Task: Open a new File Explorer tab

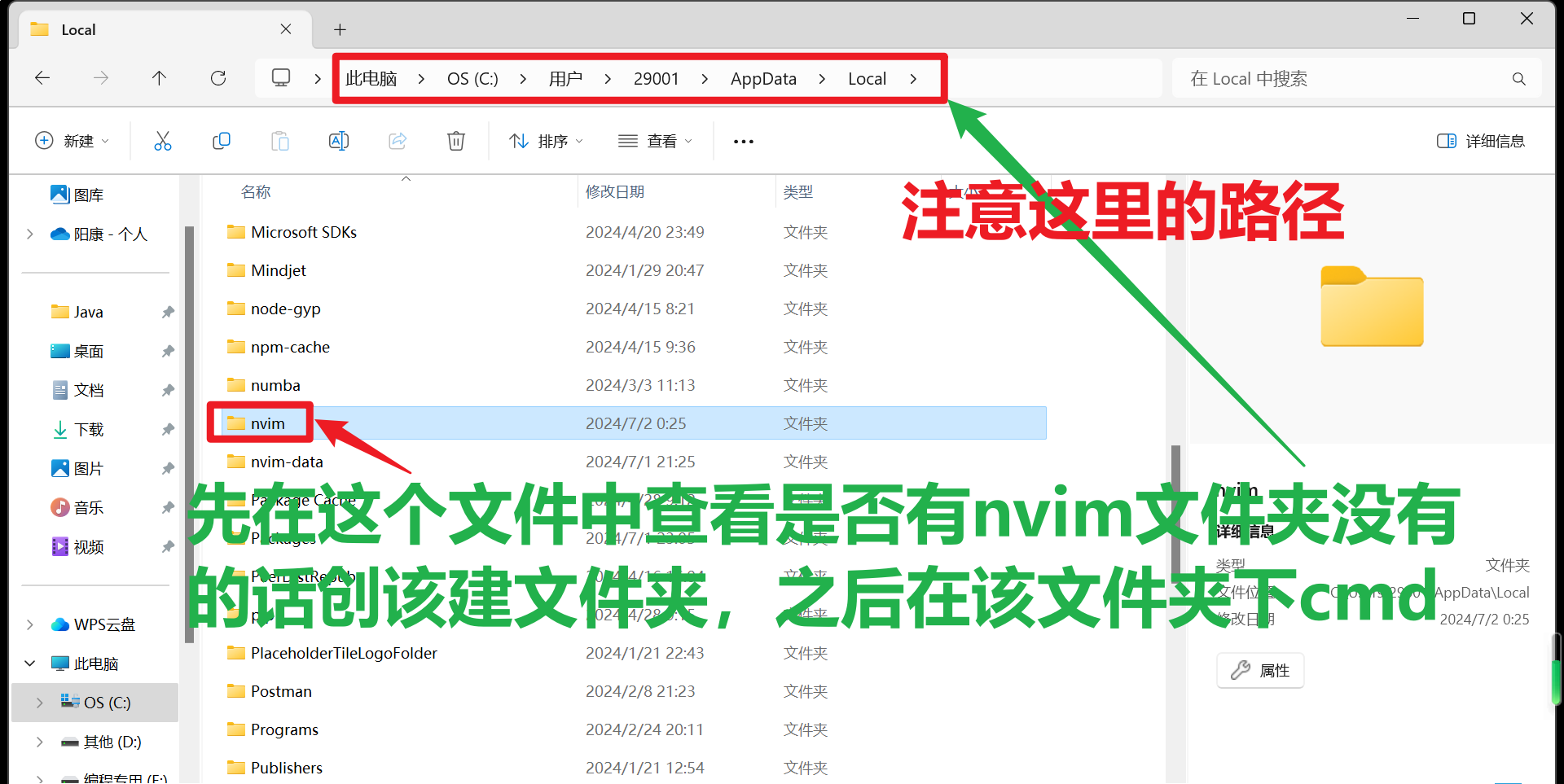Action: (x=340, y=29)
